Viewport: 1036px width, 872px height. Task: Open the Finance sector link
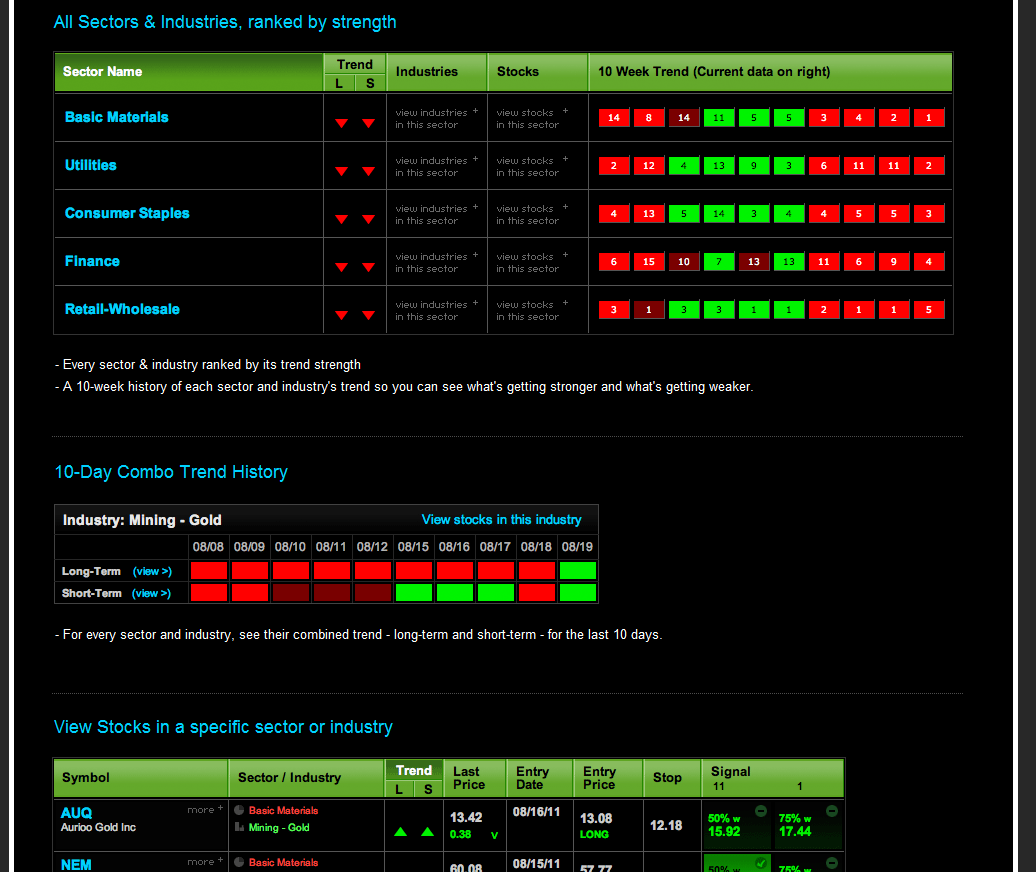(x=92, y=261)
